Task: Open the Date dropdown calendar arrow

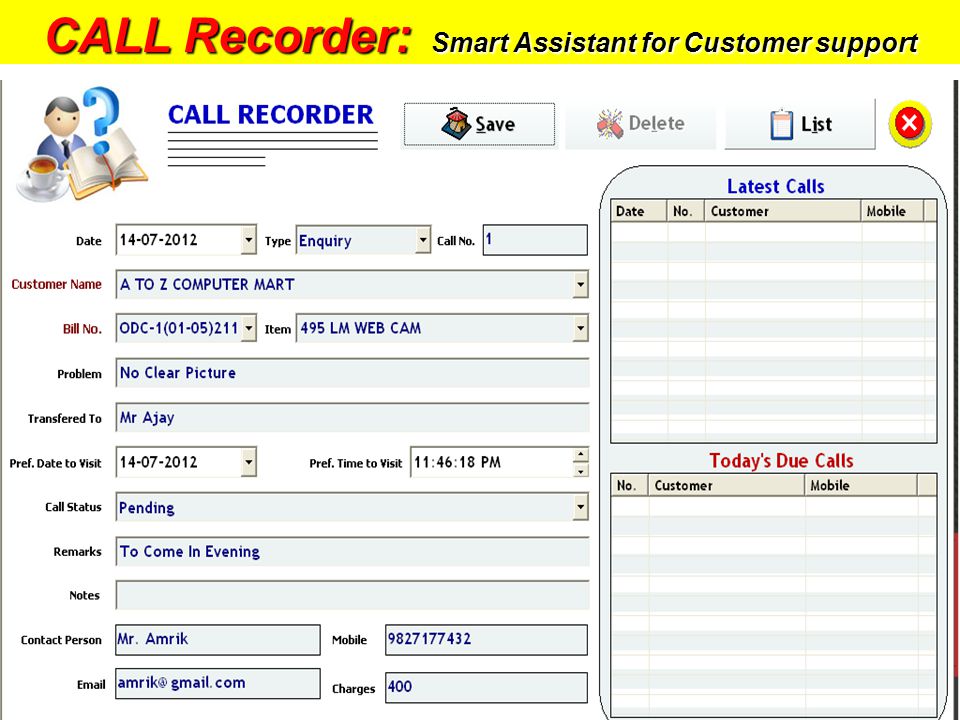Action: pyautogui.click(x=249, y=240)
